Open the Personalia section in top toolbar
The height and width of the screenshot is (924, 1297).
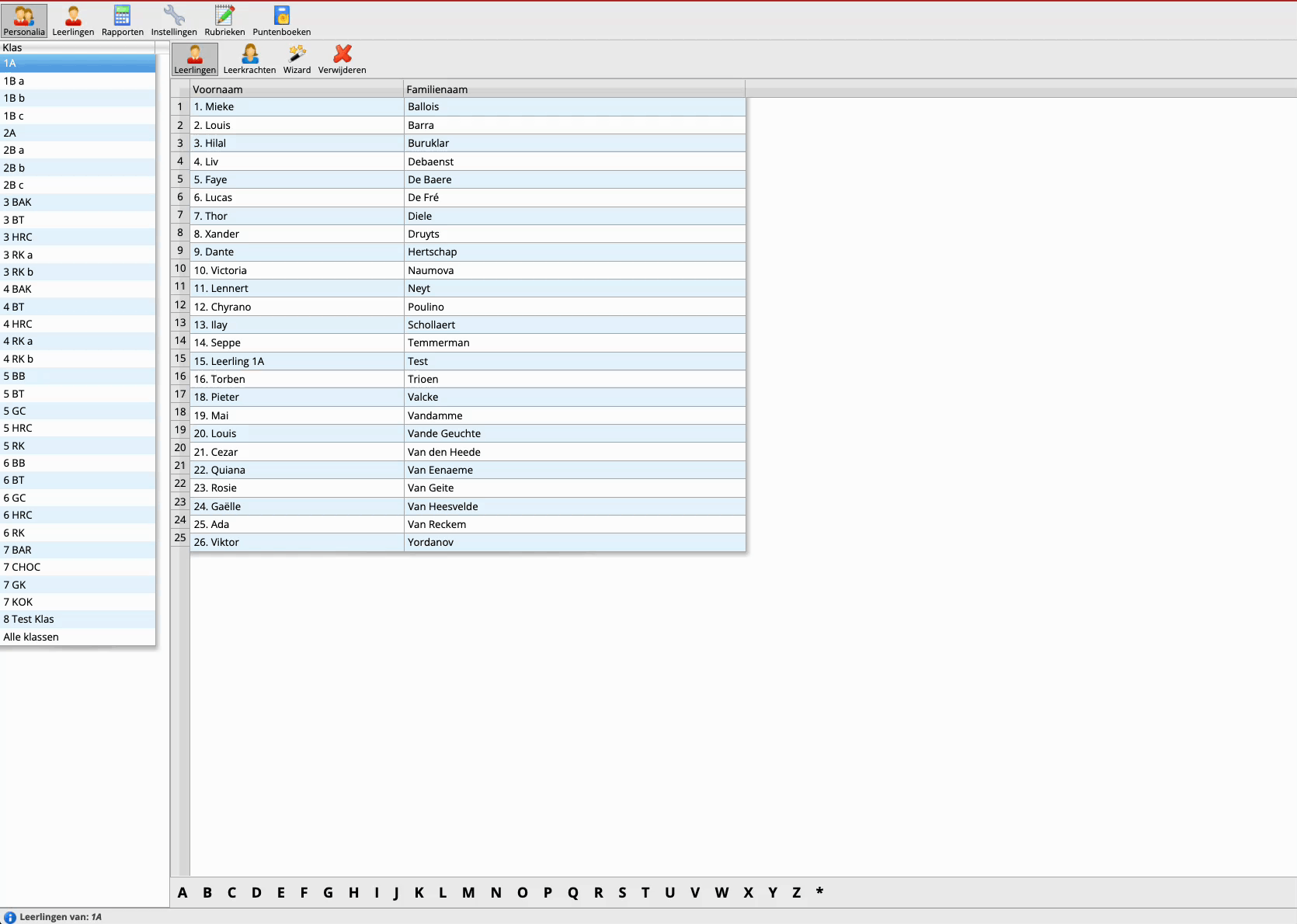(x=24, y=21)
